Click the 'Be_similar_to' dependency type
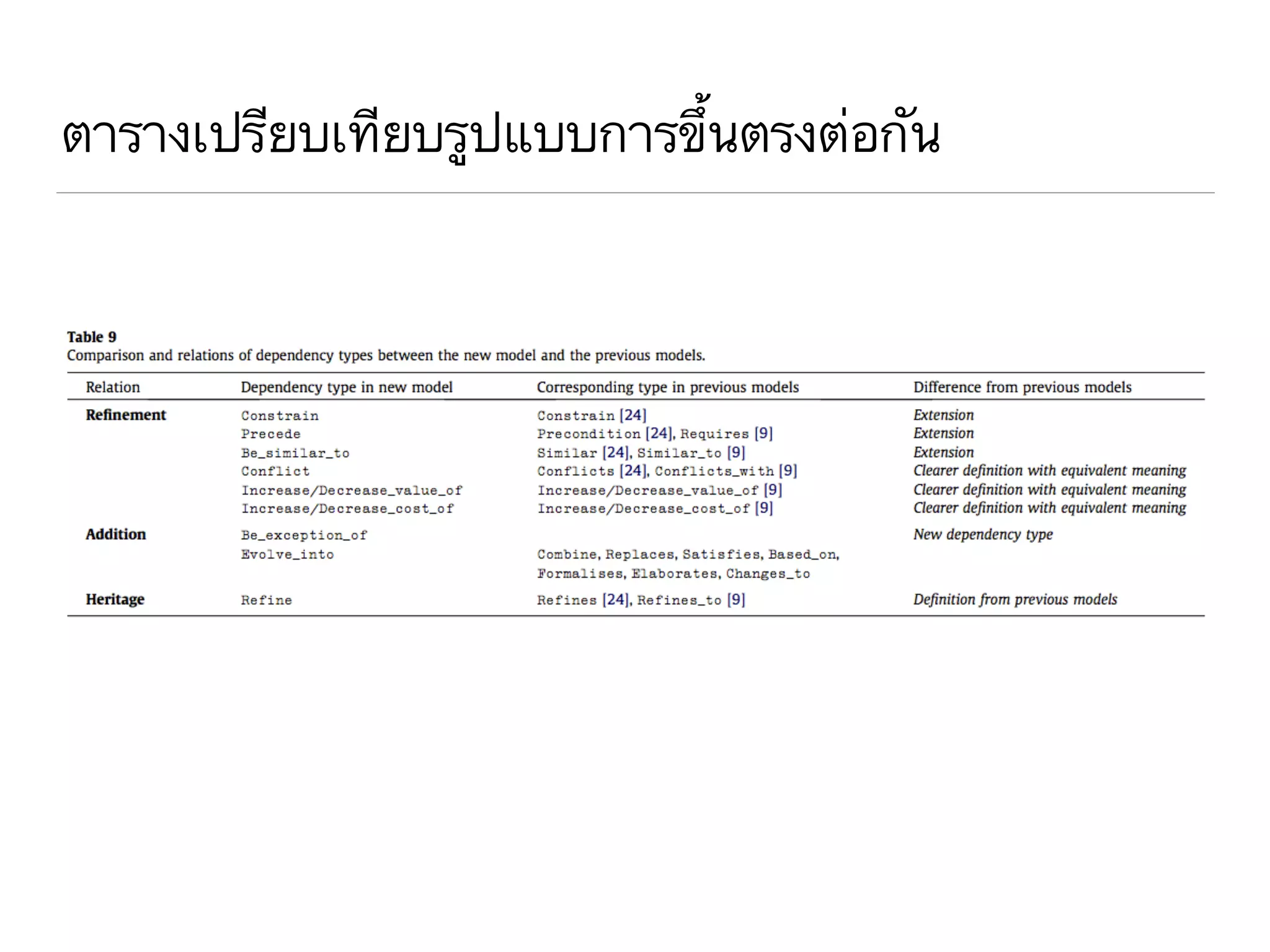The image size is (1270, 952). point(295,453)
